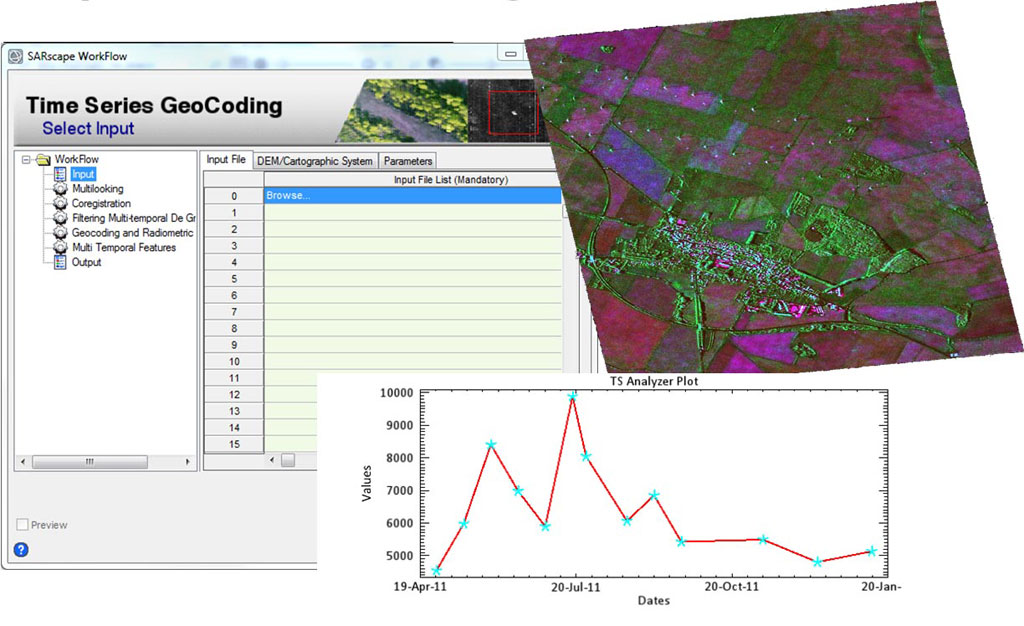Select the Input File tab
This screenshot has width=1024, height=626.
[x=225, y=159]
